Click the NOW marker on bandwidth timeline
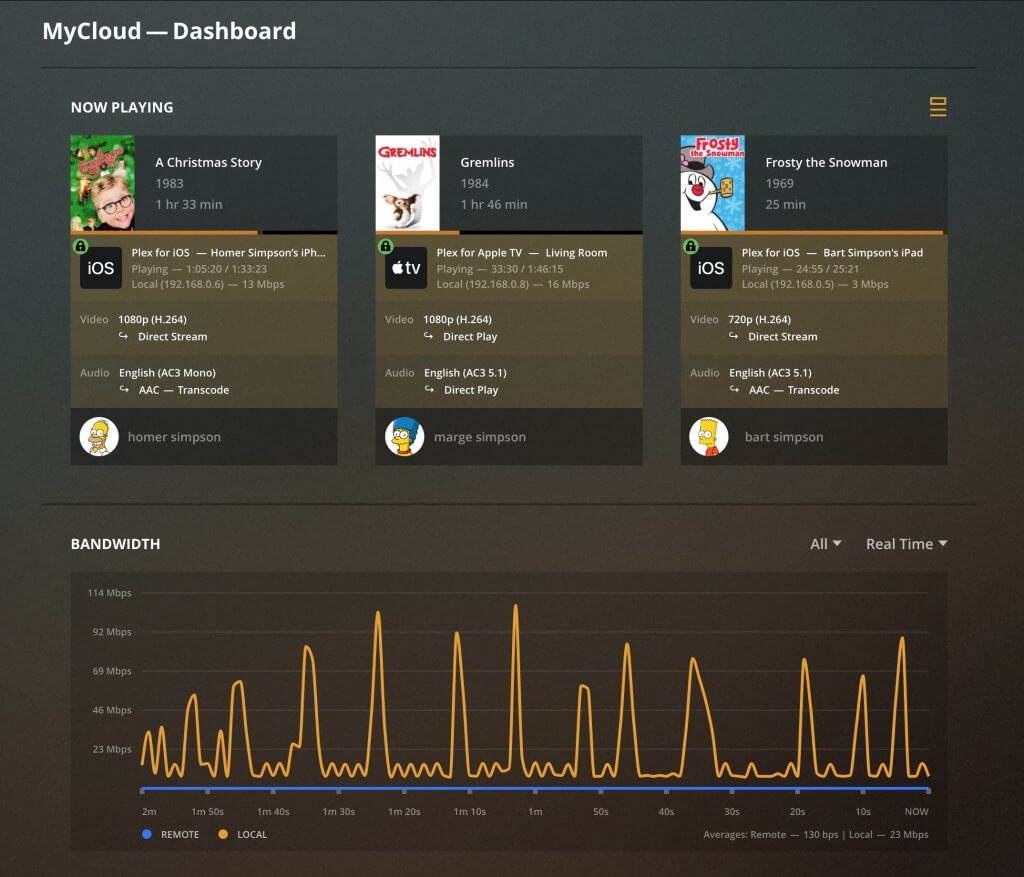Viewport: 1024px width, 877px height. 916,811
